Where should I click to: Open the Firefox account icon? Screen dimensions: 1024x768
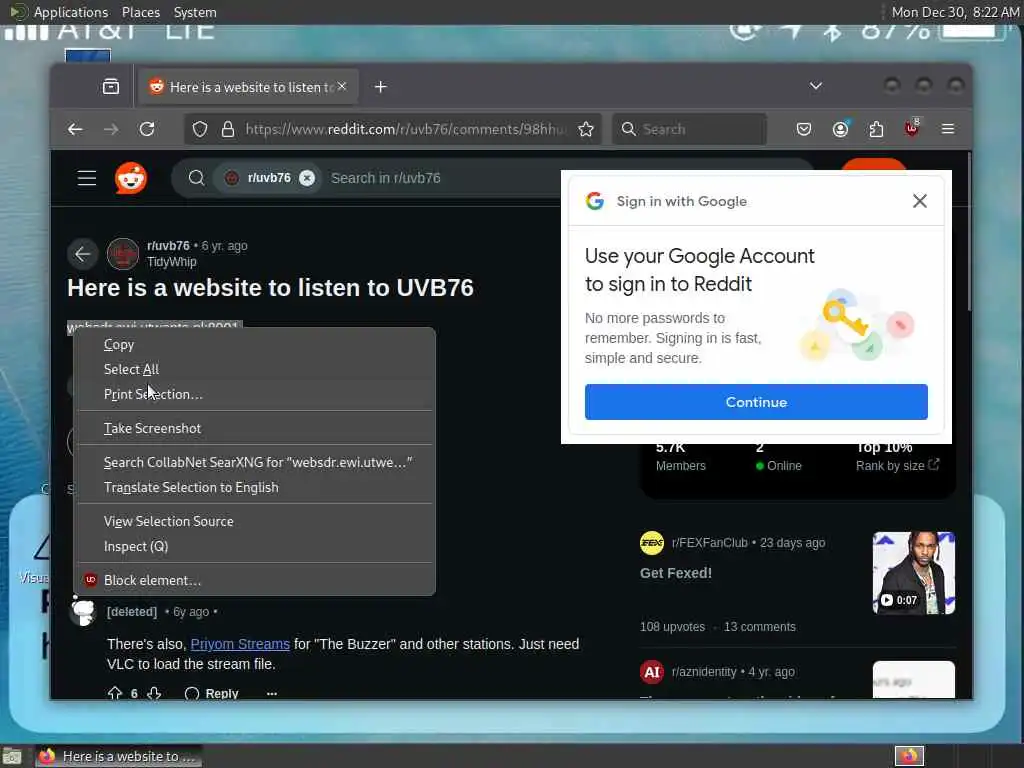coord(840,129)
